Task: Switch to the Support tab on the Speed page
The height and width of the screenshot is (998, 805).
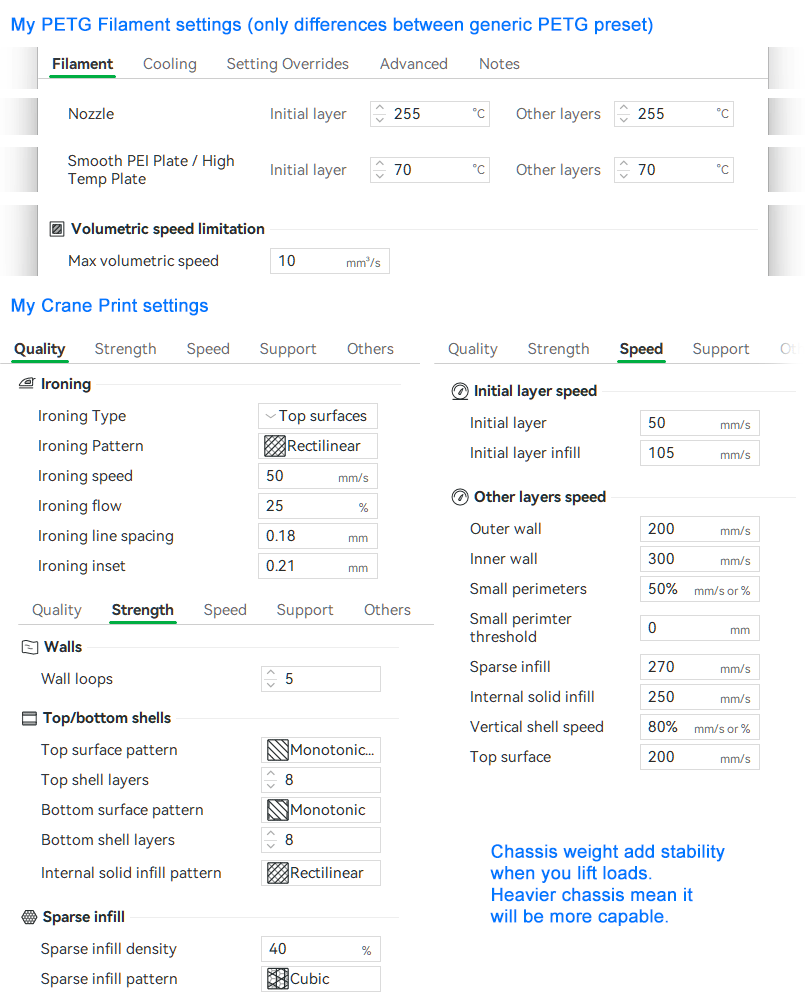Action: point(721,349)
